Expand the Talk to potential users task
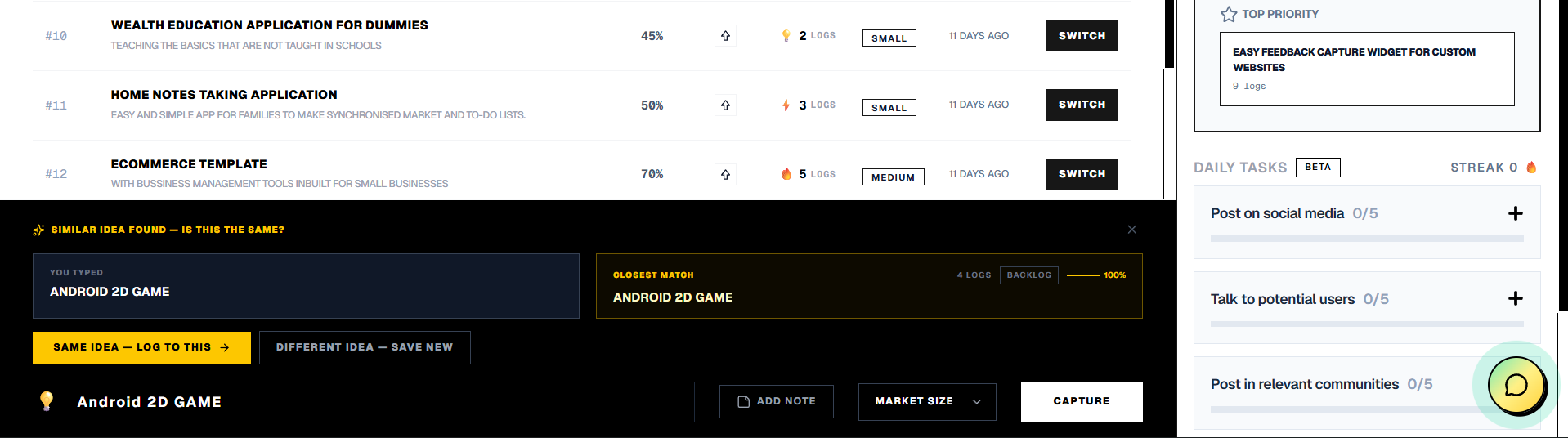1568x438 pixels. (1515, 299)
